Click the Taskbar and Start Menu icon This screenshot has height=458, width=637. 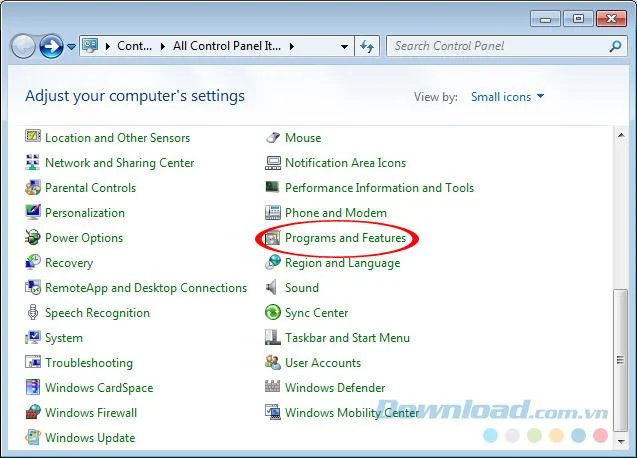point(273,337)
